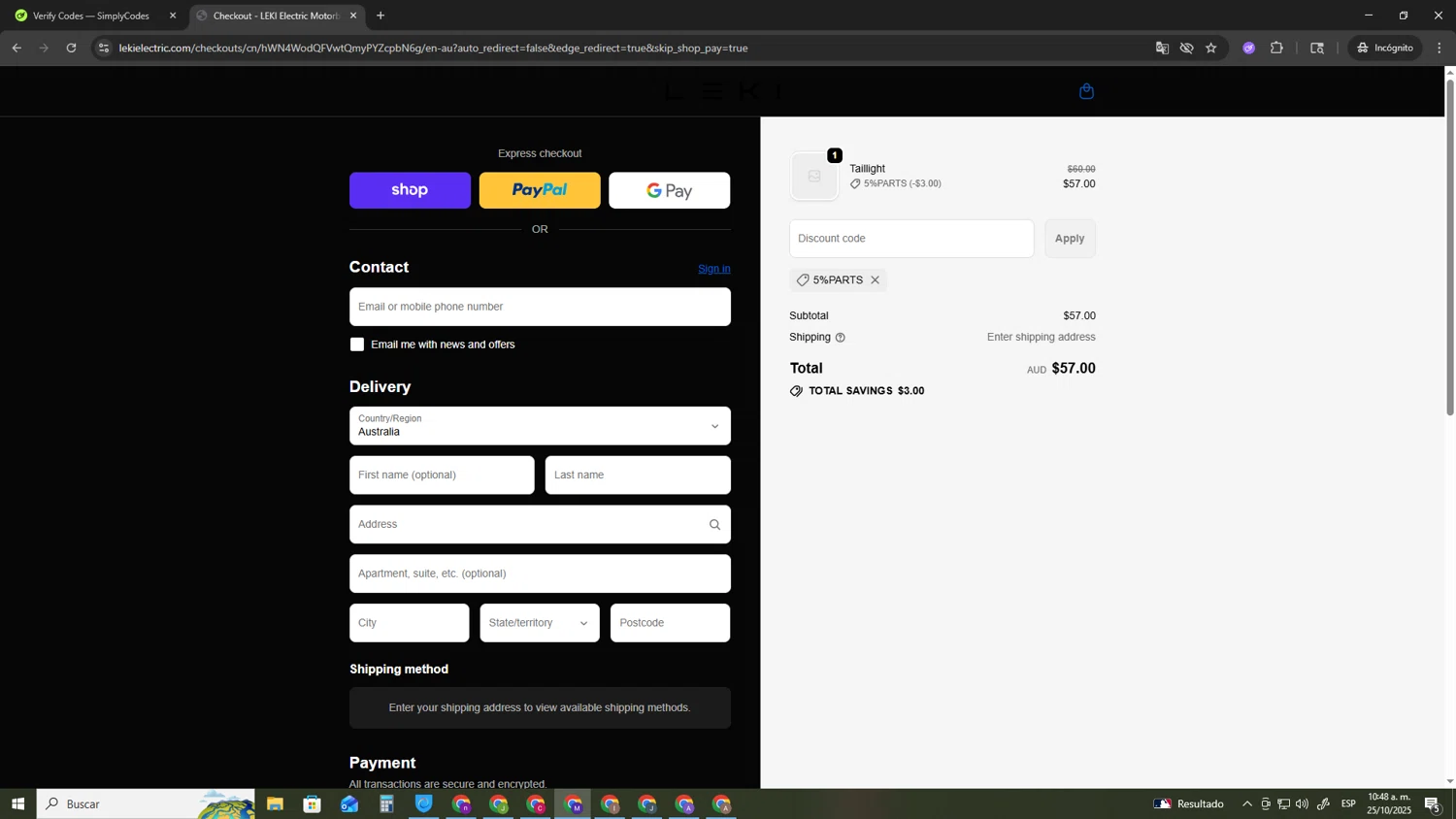Switch to Verify Codes — SimplyCodes tab
The width and height of the screenshot is (1456, 819).
pyautogui.click(x=91, y=16)
